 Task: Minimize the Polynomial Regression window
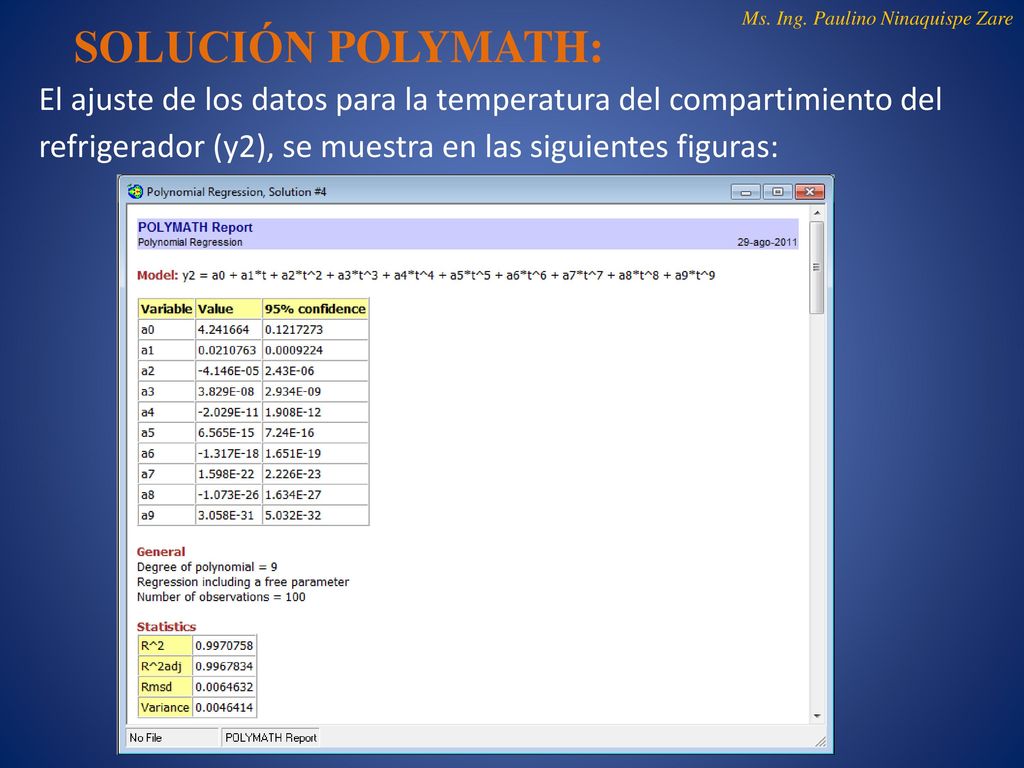tap(746, 192)
